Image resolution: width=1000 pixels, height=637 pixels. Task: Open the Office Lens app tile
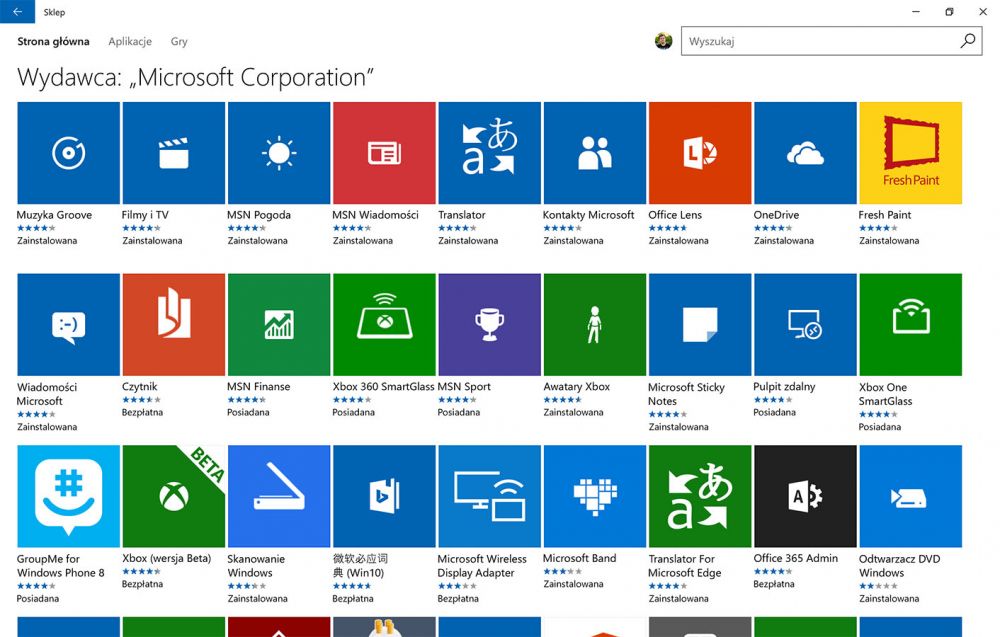[700, 153]
